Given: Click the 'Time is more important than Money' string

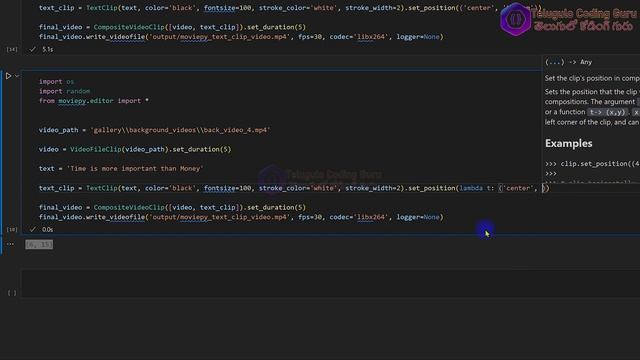Looking at the screenshot, I should [135, 169].
